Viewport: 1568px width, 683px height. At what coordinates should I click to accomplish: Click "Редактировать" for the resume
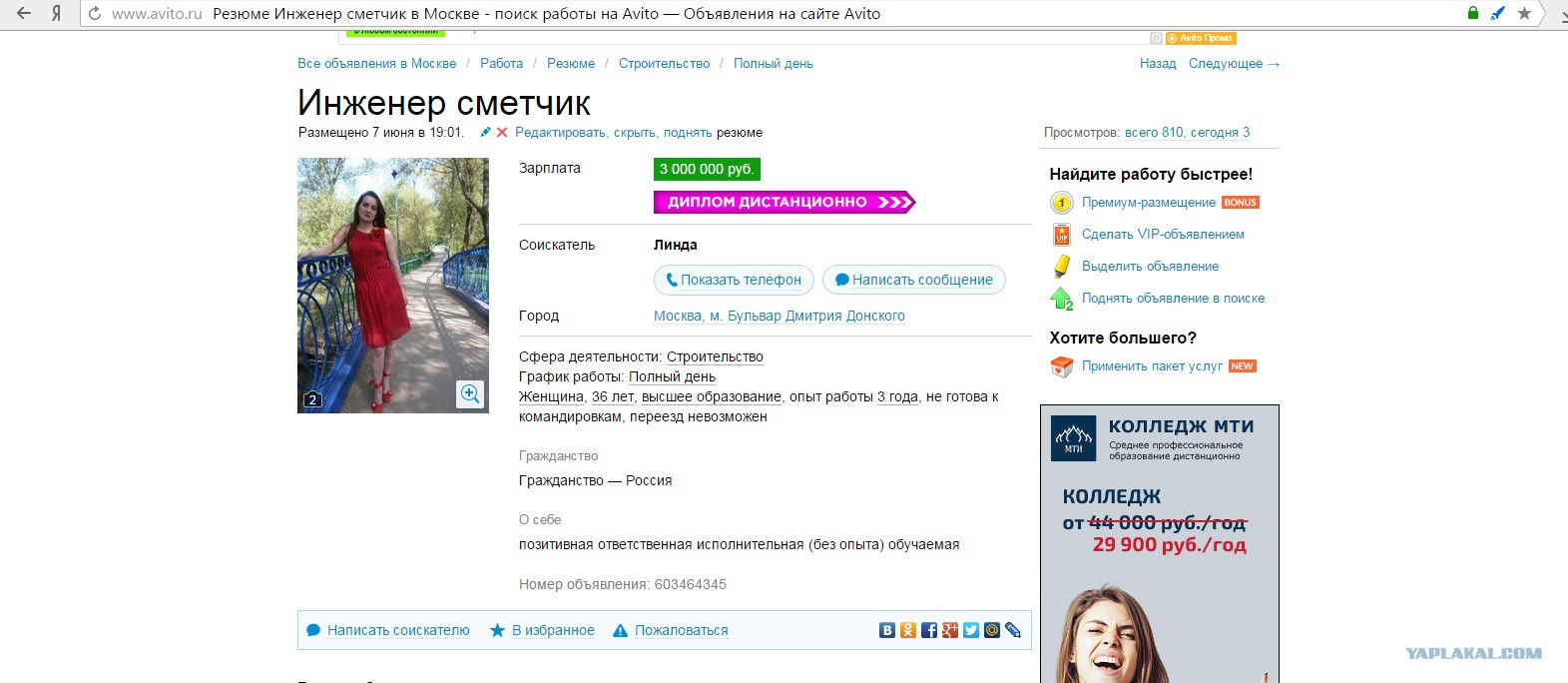click(560, 132)
